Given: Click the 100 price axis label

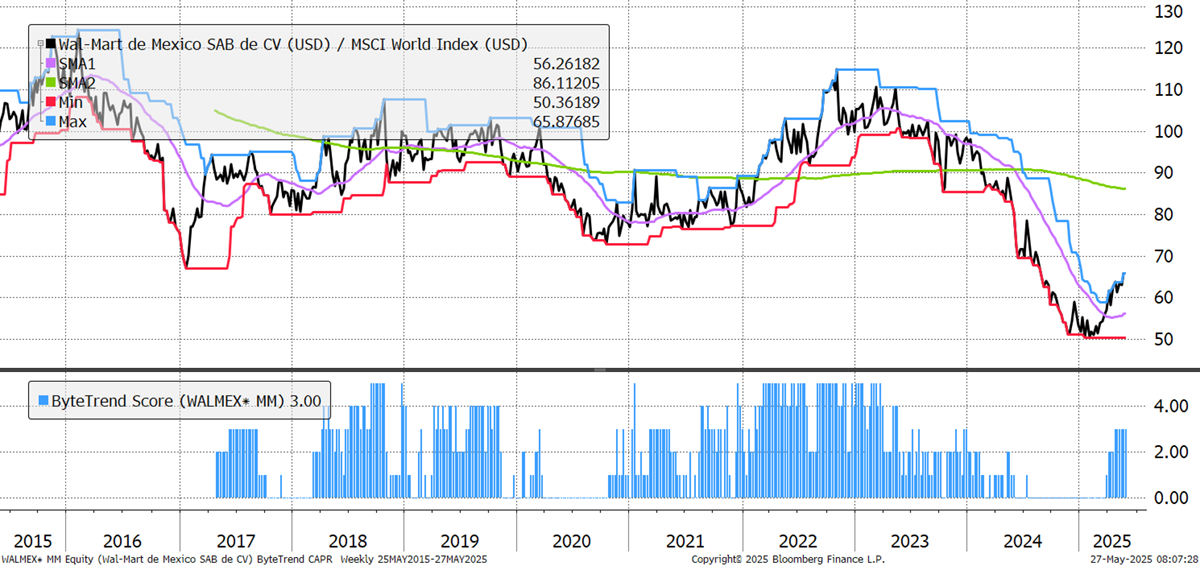Looking at the screenshot, I should [x=1170, y=131].
